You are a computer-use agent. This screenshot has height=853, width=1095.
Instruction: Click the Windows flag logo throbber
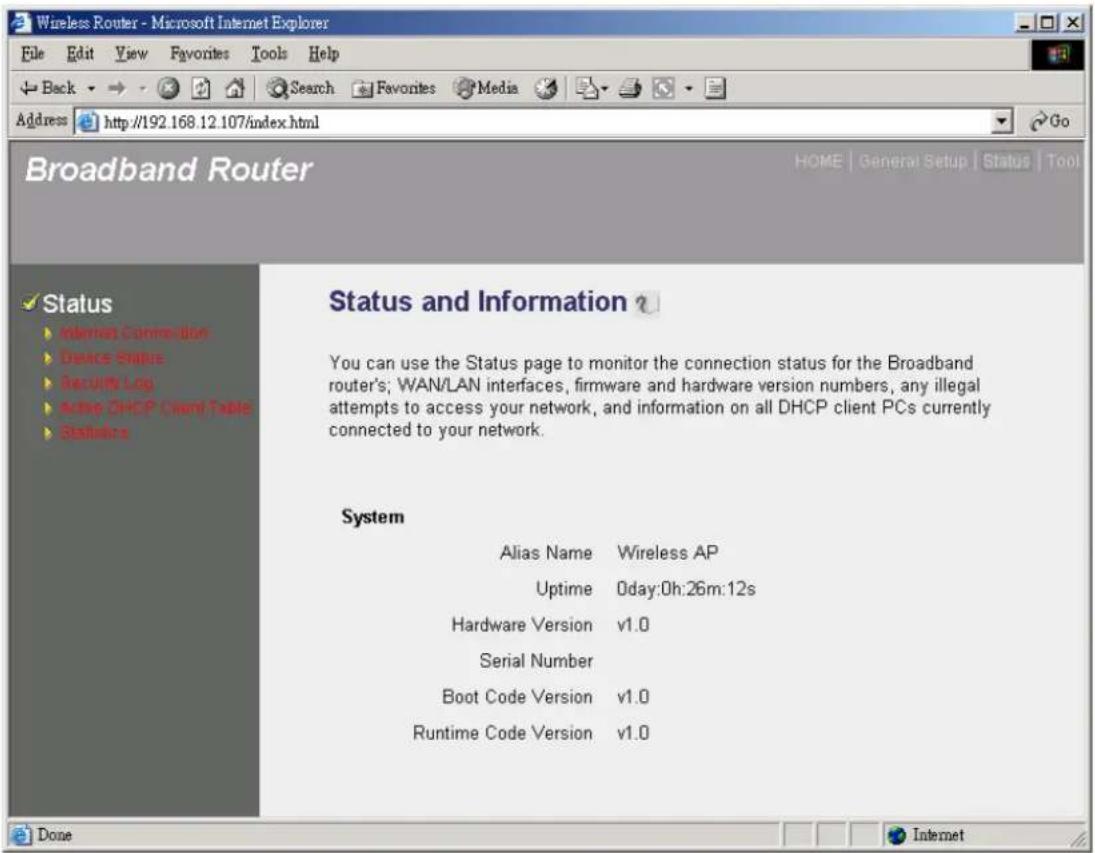click(1058, 54)
